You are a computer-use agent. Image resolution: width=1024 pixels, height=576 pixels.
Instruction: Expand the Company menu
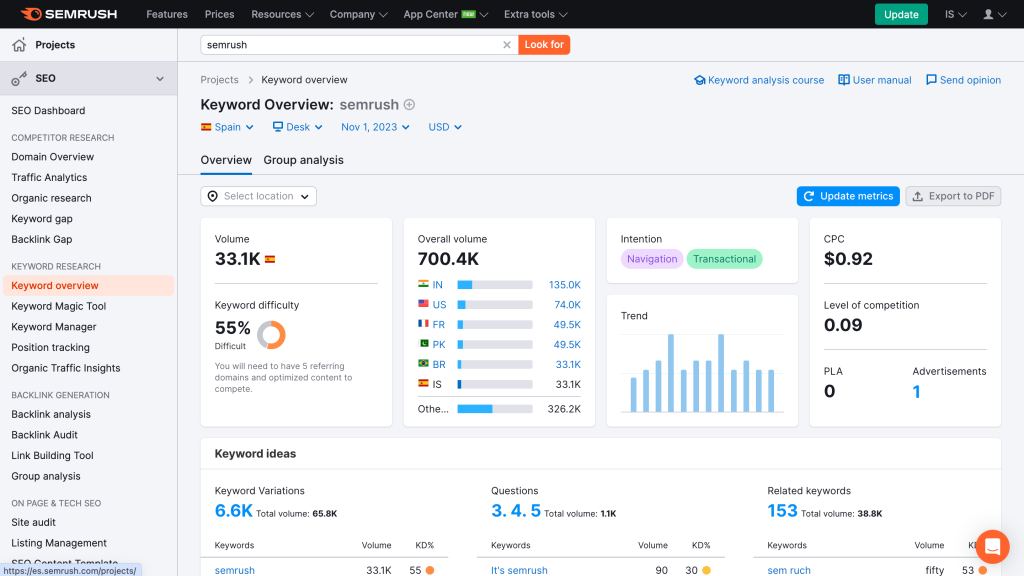pyautogui.click(x=359, y=14)
